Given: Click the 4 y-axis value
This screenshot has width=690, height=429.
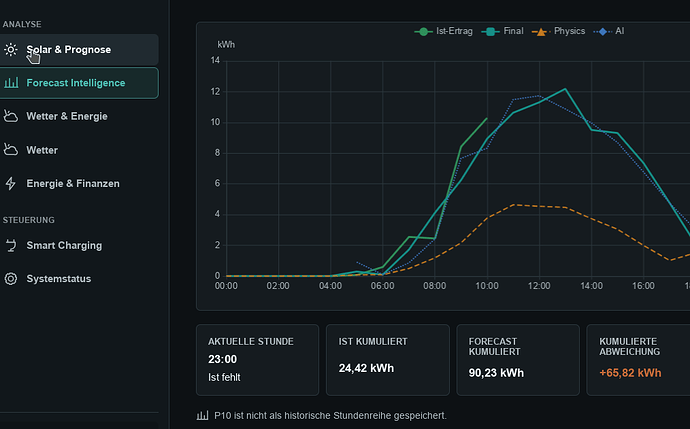Looking at the screenshot, I should pyautogui.click(x=217, y=214).
